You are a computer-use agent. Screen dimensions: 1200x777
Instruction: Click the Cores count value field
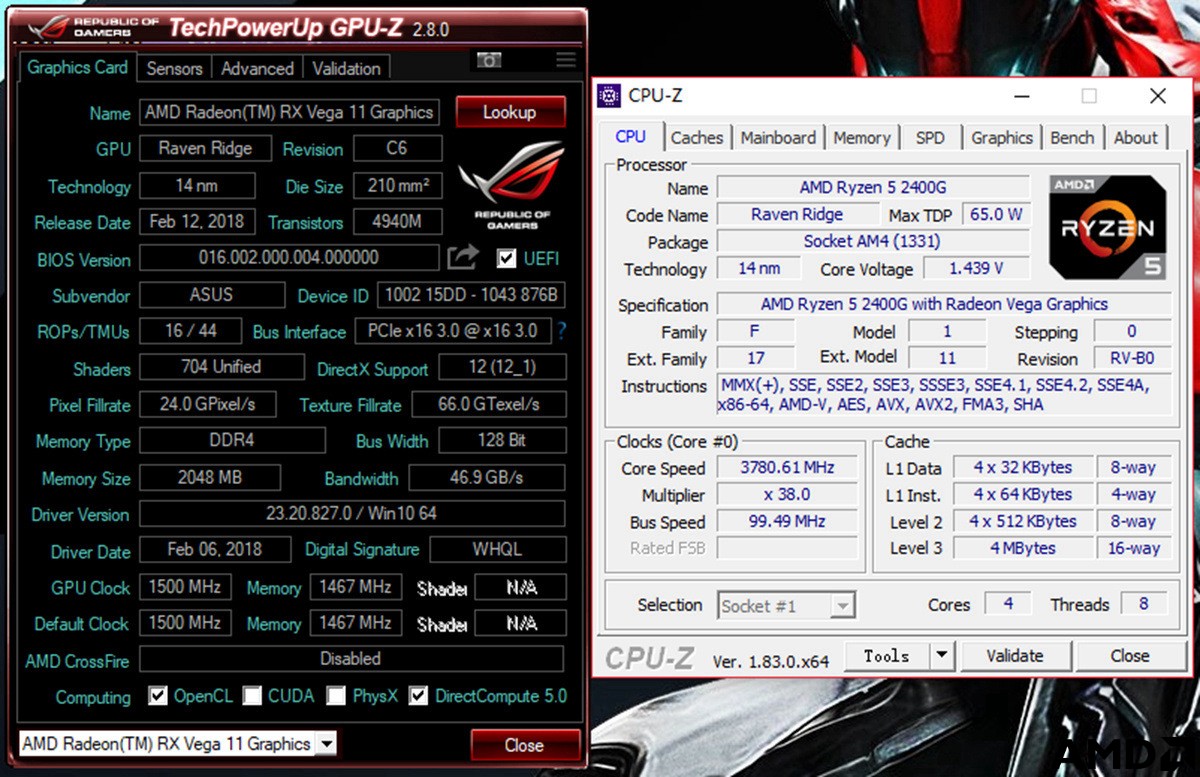1008,603
